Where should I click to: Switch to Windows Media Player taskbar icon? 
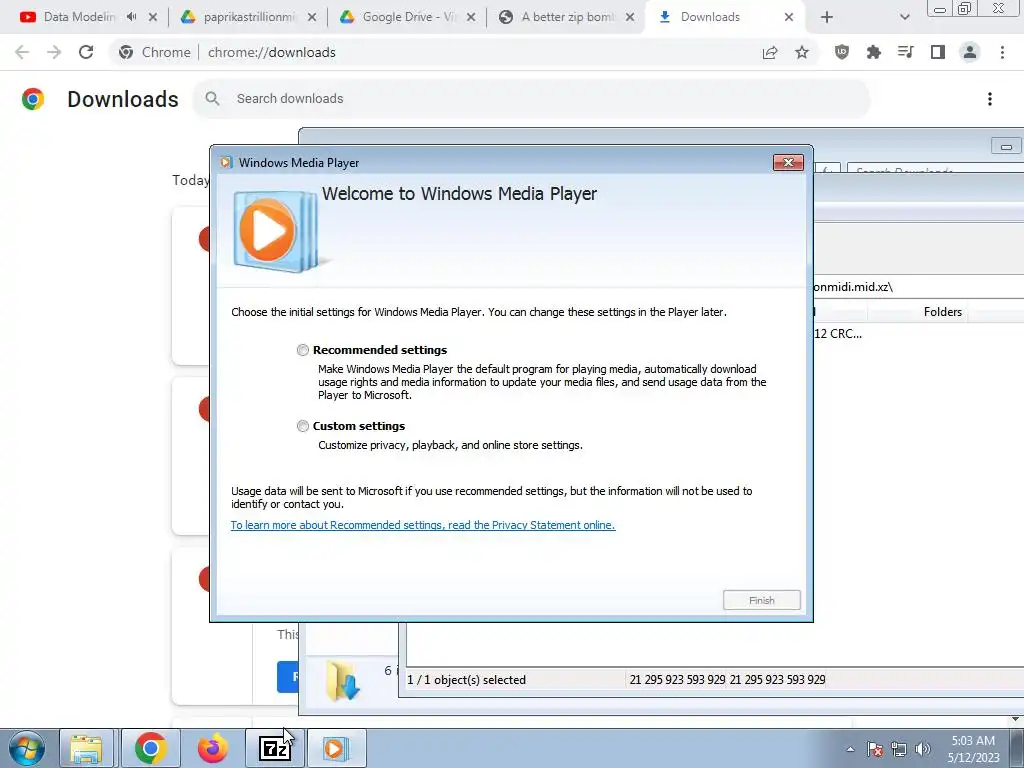click(336, 748)
